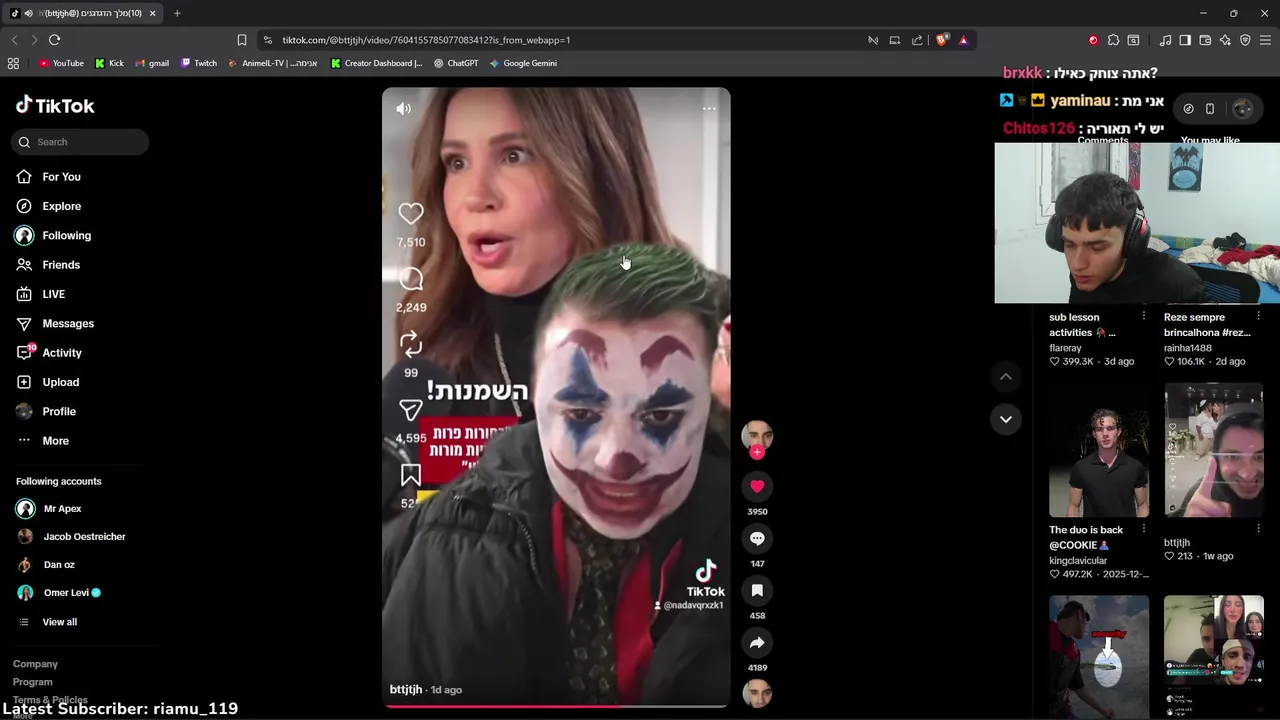
Task: Open the Twitch bookmark
Action: [x=199, y=63]
